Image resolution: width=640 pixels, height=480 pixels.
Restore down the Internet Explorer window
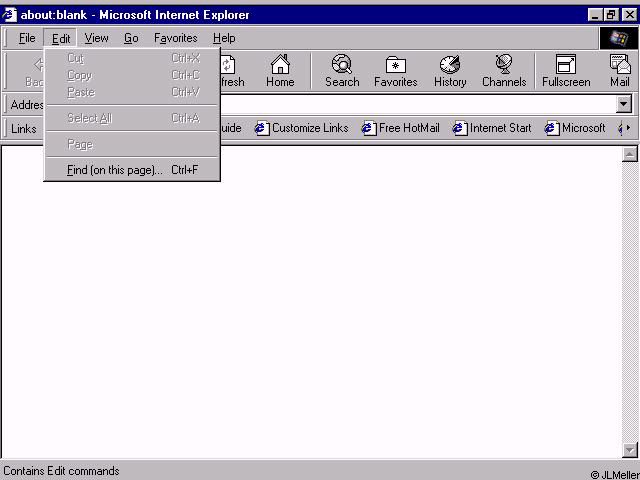pyautogui.click(x=611, y=15)
